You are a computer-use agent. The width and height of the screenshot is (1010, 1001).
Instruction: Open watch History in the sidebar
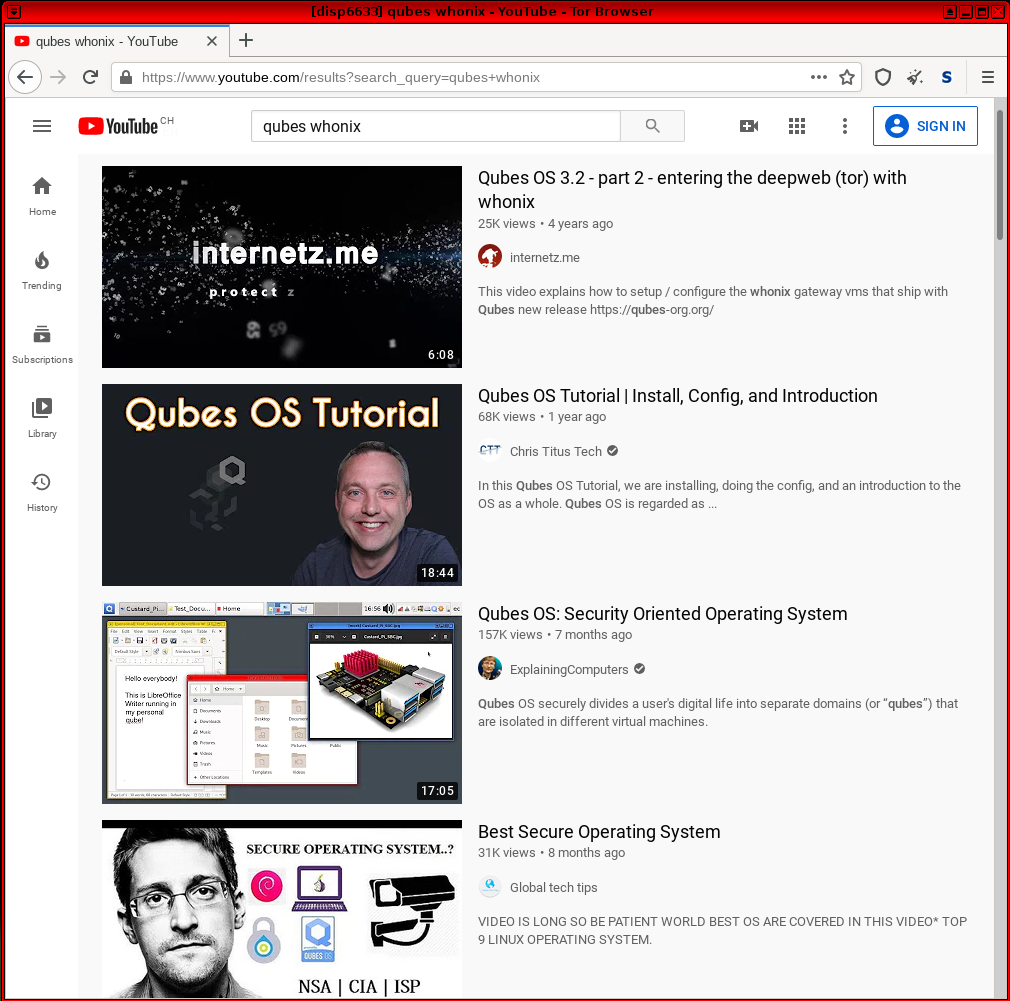42,492
